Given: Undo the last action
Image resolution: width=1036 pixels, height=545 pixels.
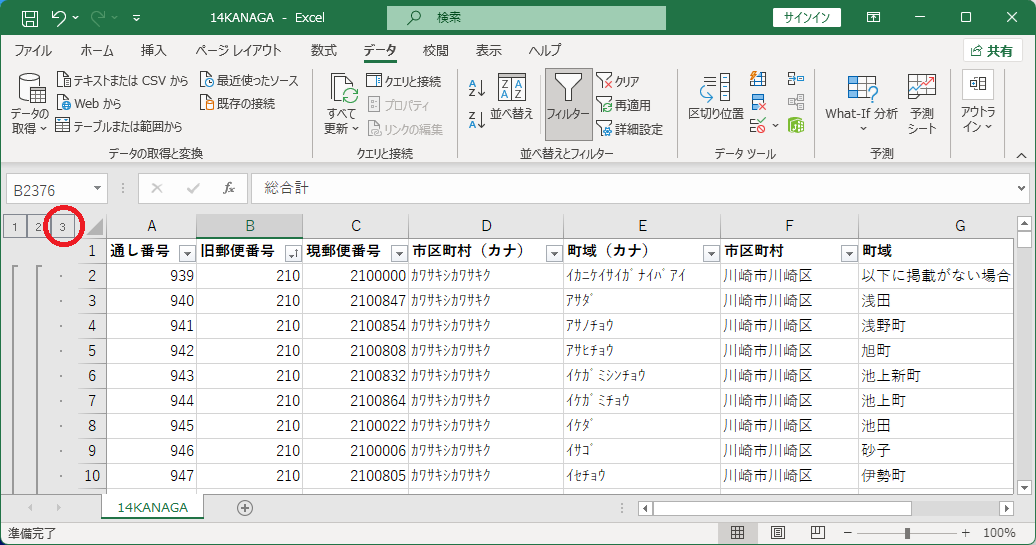Looking at the screenshot, I should pos(58,18).
